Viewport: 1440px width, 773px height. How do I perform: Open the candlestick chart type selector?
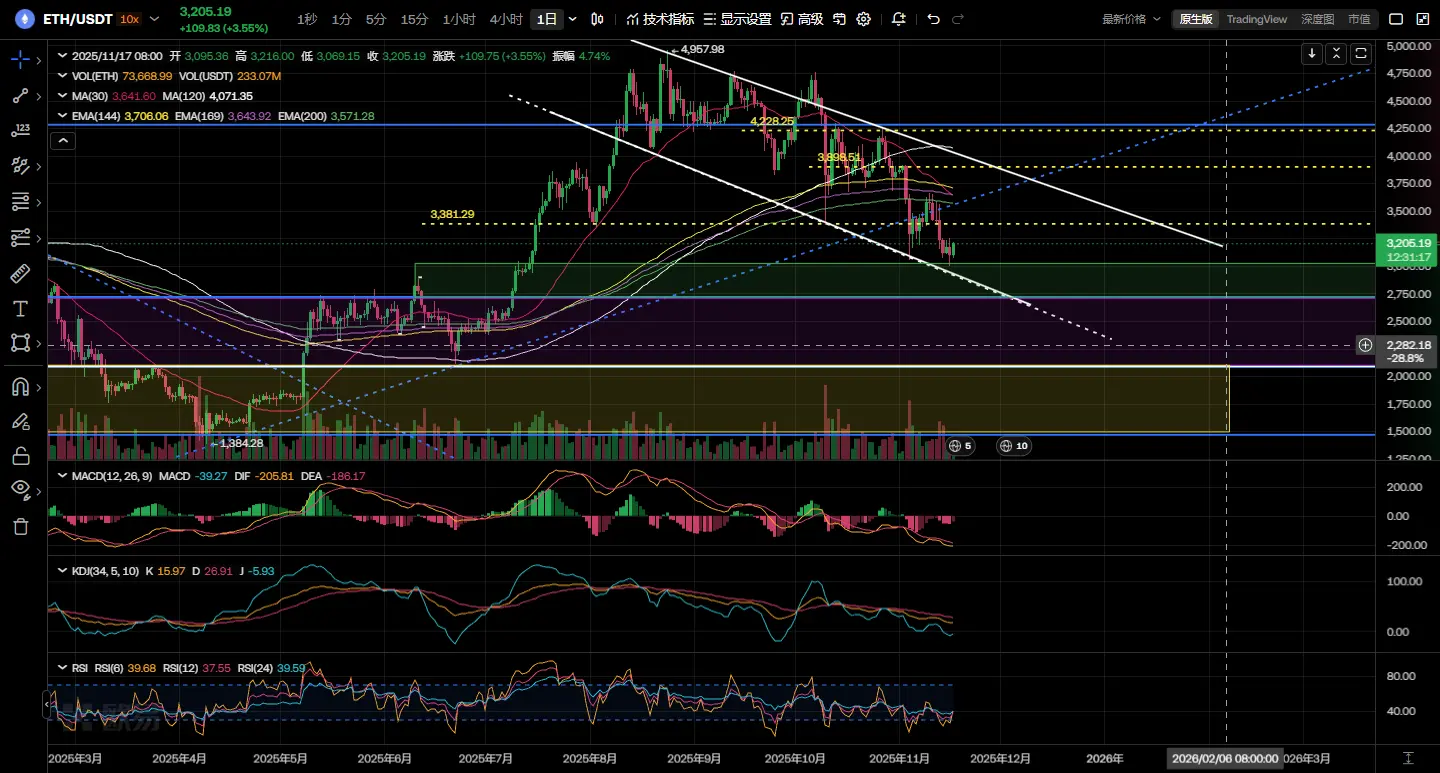(x=598, y=19)
